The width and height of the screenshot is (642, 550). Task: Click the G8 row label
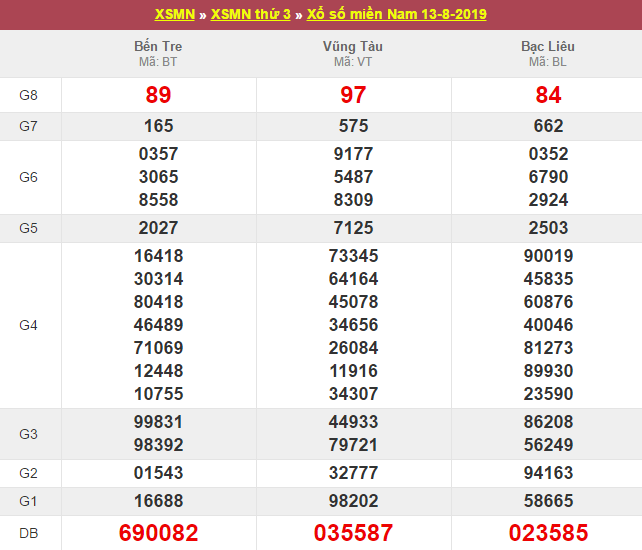pos(28,95)
